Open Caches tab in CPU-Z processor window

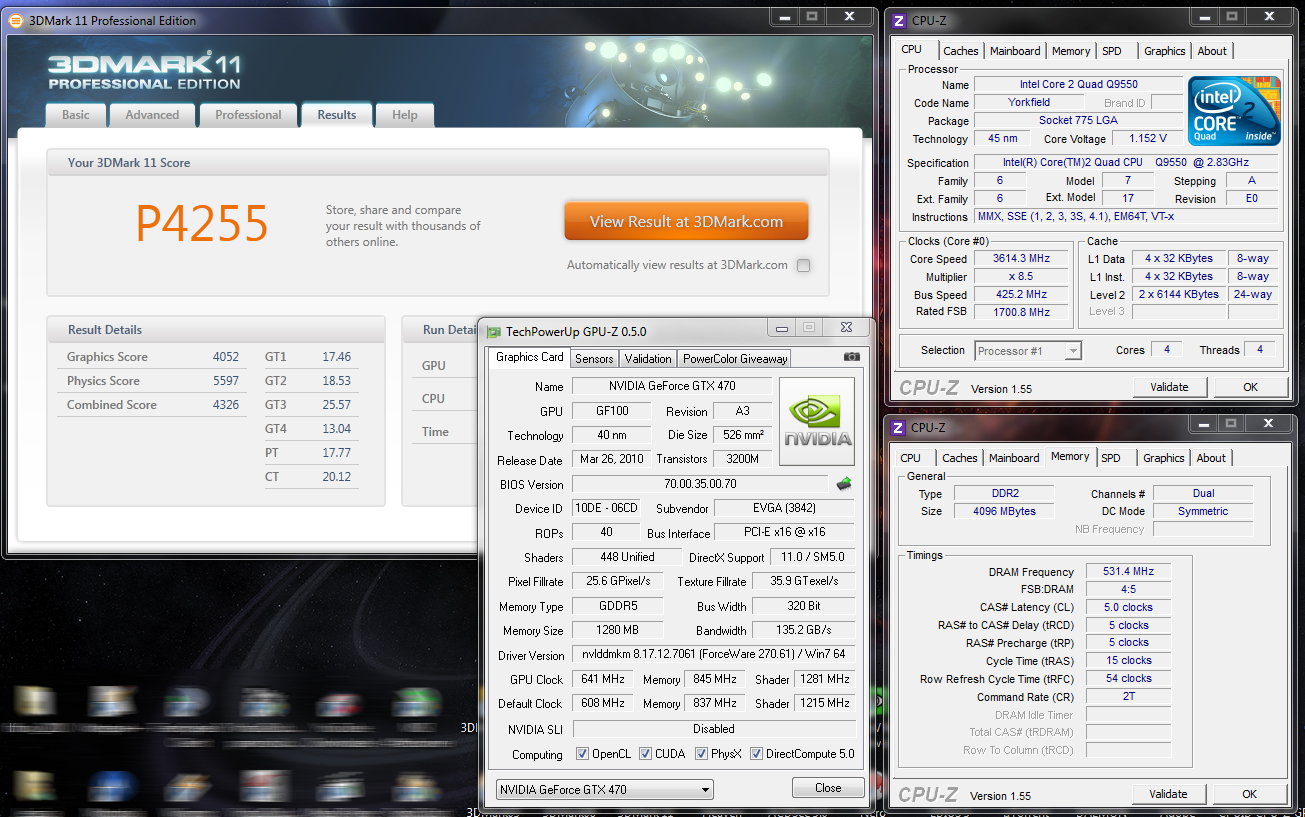(x=961, y=51)
